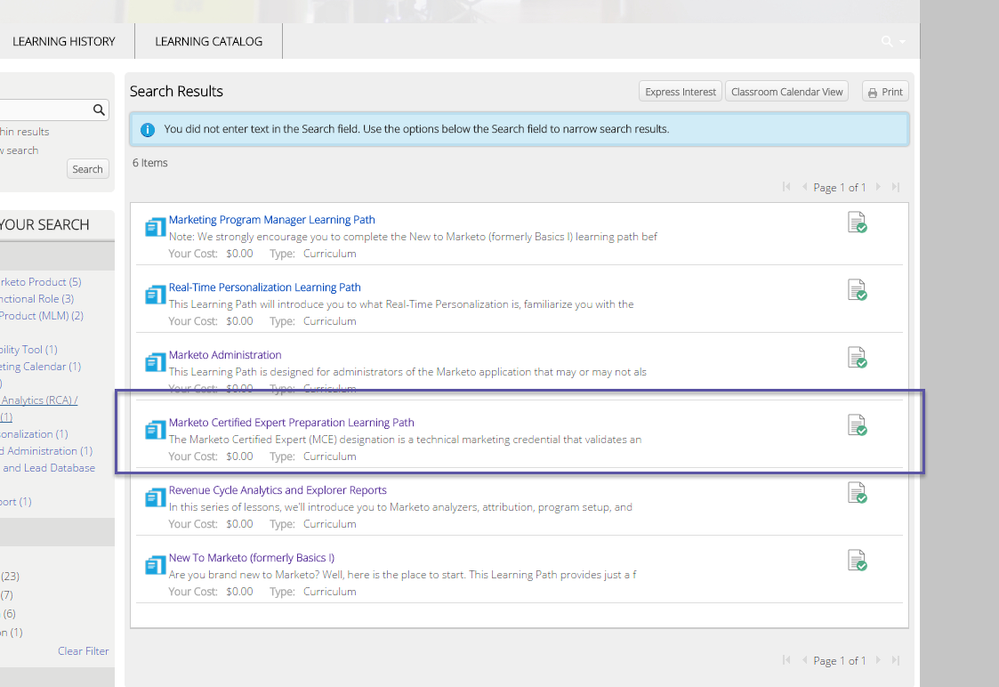Screen dimensions: 999x687
Task: Clear the sidebar filter with Clear Filter
Action: pos(83,651)
